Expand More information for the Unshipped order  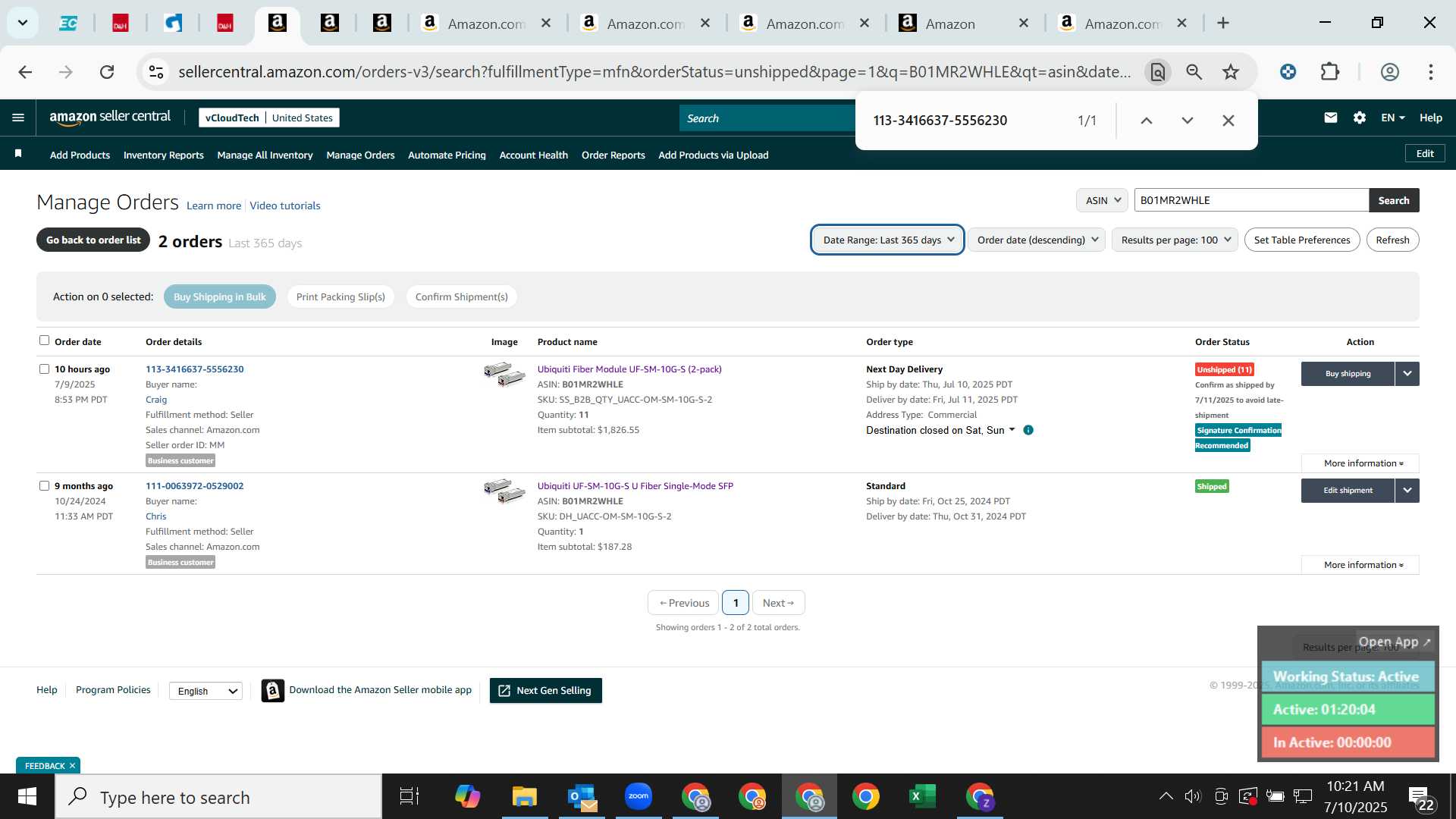(x=1360, y=463)
